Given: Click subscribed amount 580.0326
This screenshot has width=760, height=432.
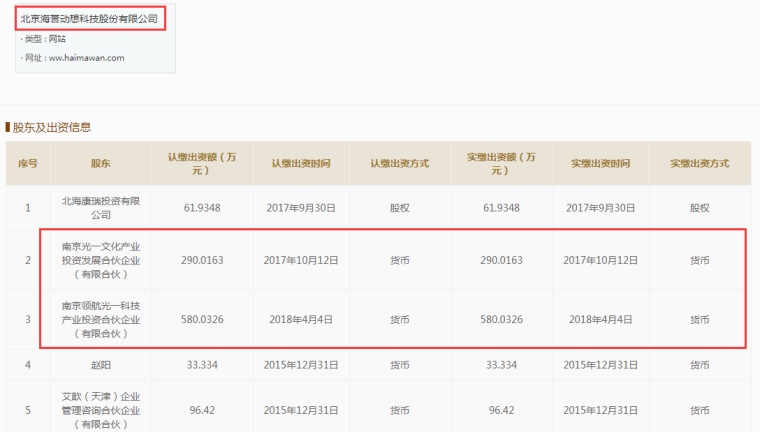Looking at the screenshot, I should [202, 320].
